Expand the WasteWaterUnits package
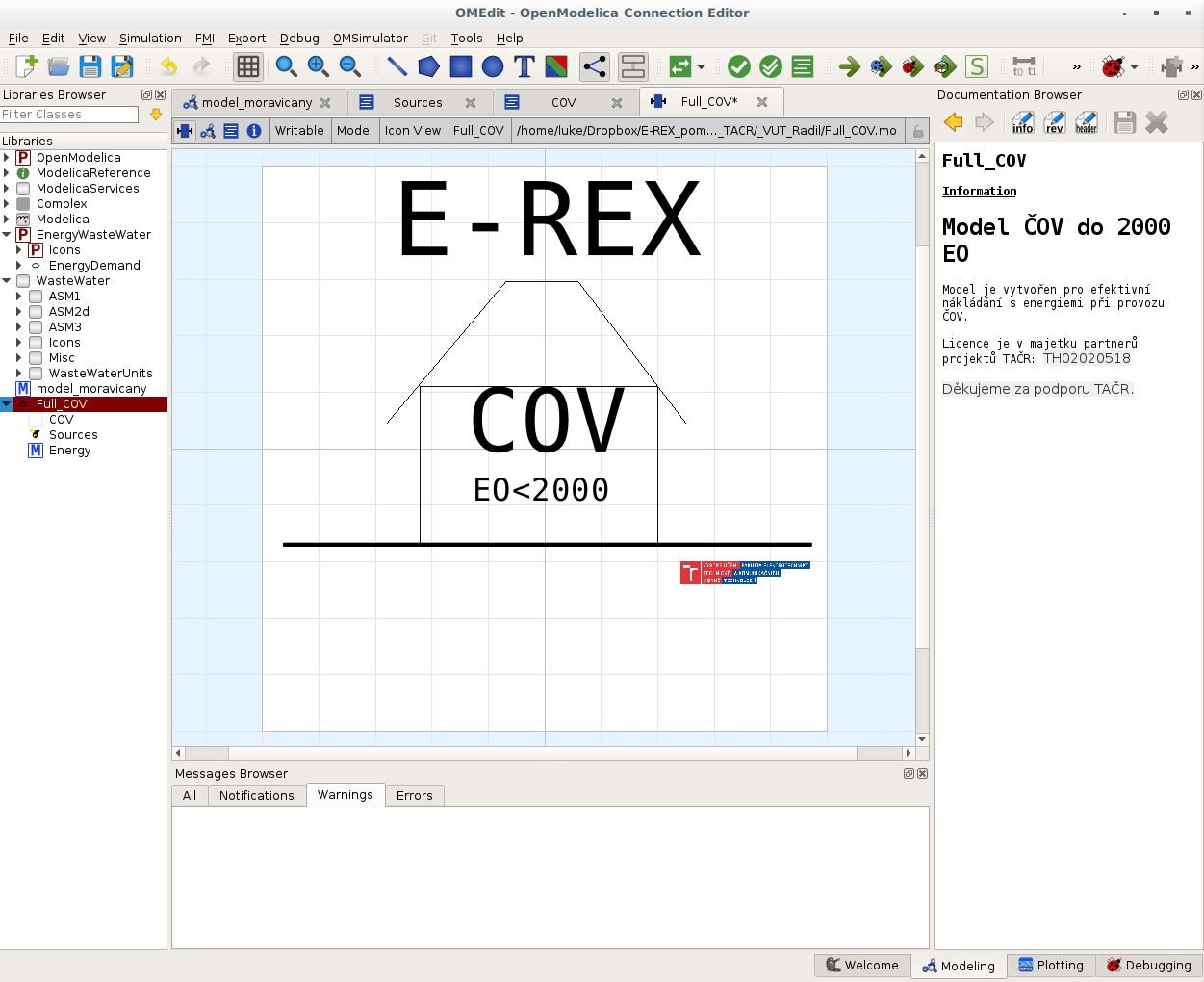 (19, 374)
